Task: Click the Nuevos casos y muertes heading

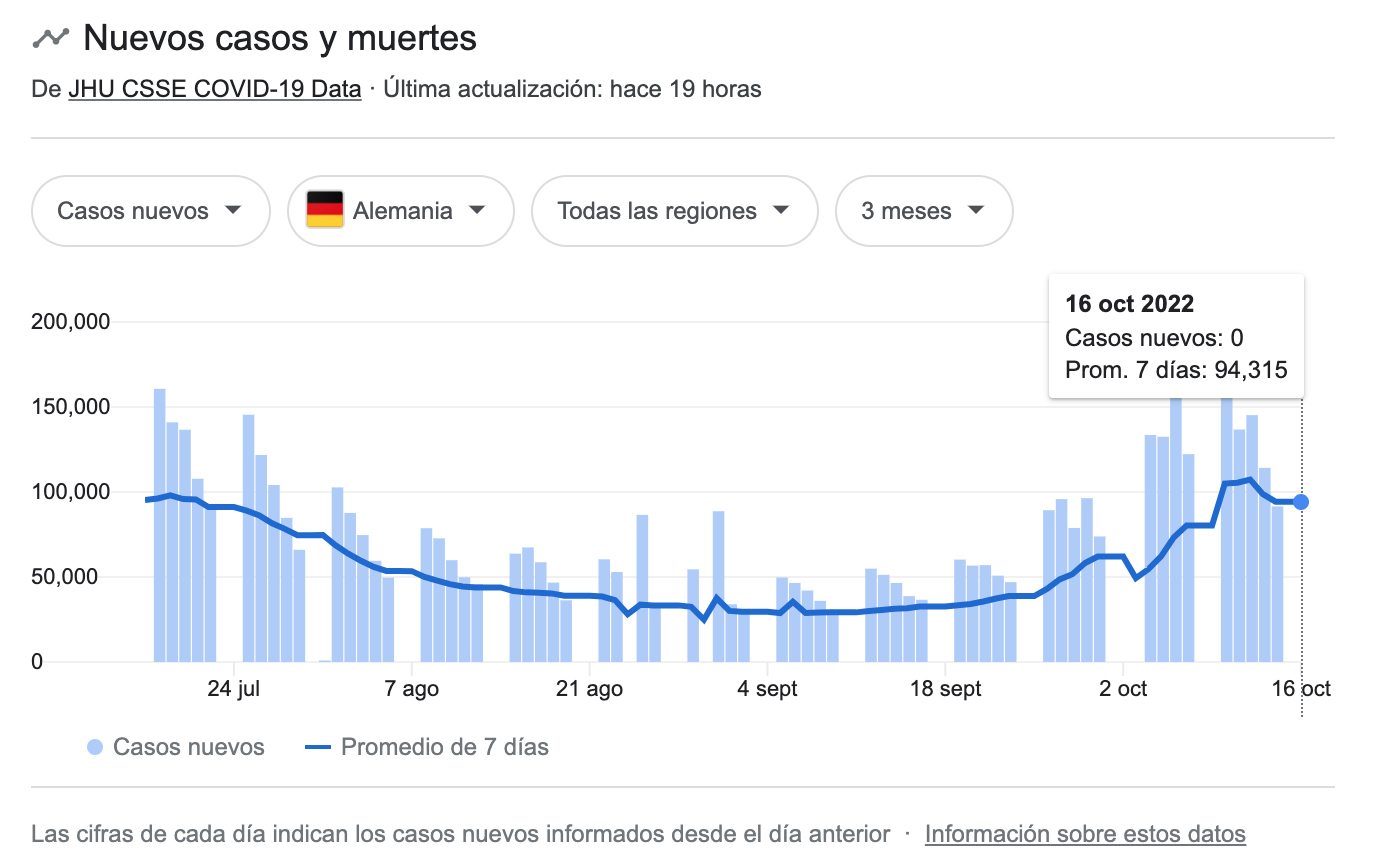Action: [279, 38]
